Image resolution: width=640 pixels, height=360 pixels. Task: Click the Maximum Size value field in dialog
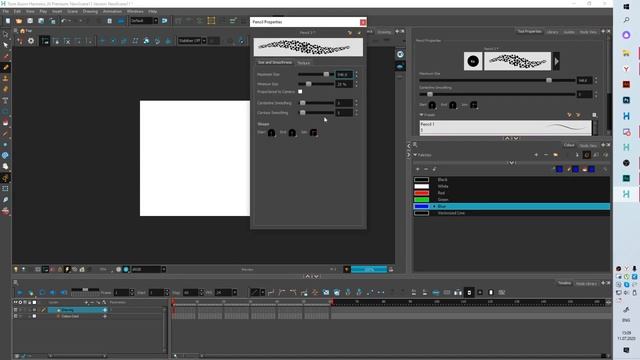click(x=344, y=75)
